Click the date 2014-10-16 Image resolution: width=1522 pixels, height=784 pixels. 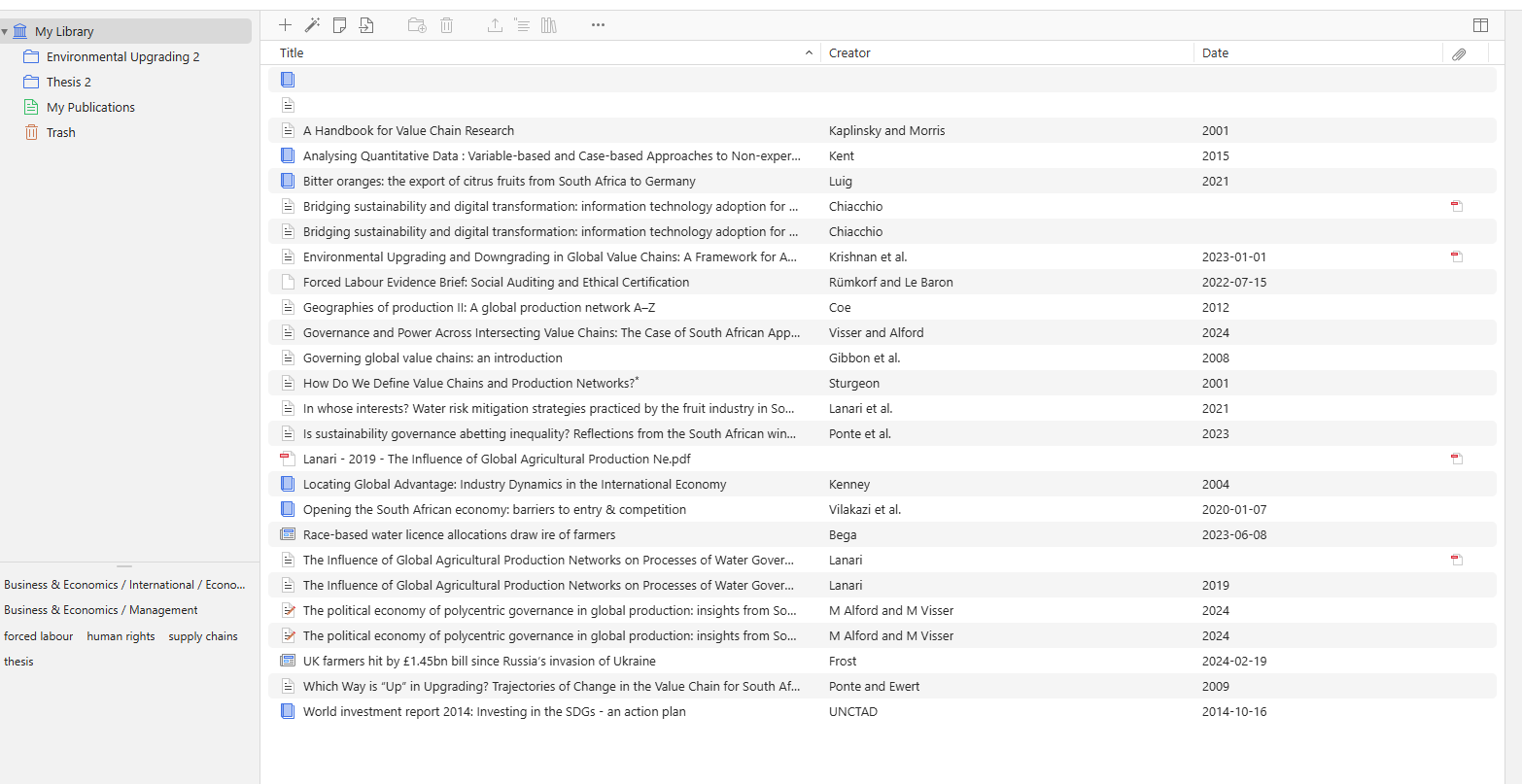1234,711
